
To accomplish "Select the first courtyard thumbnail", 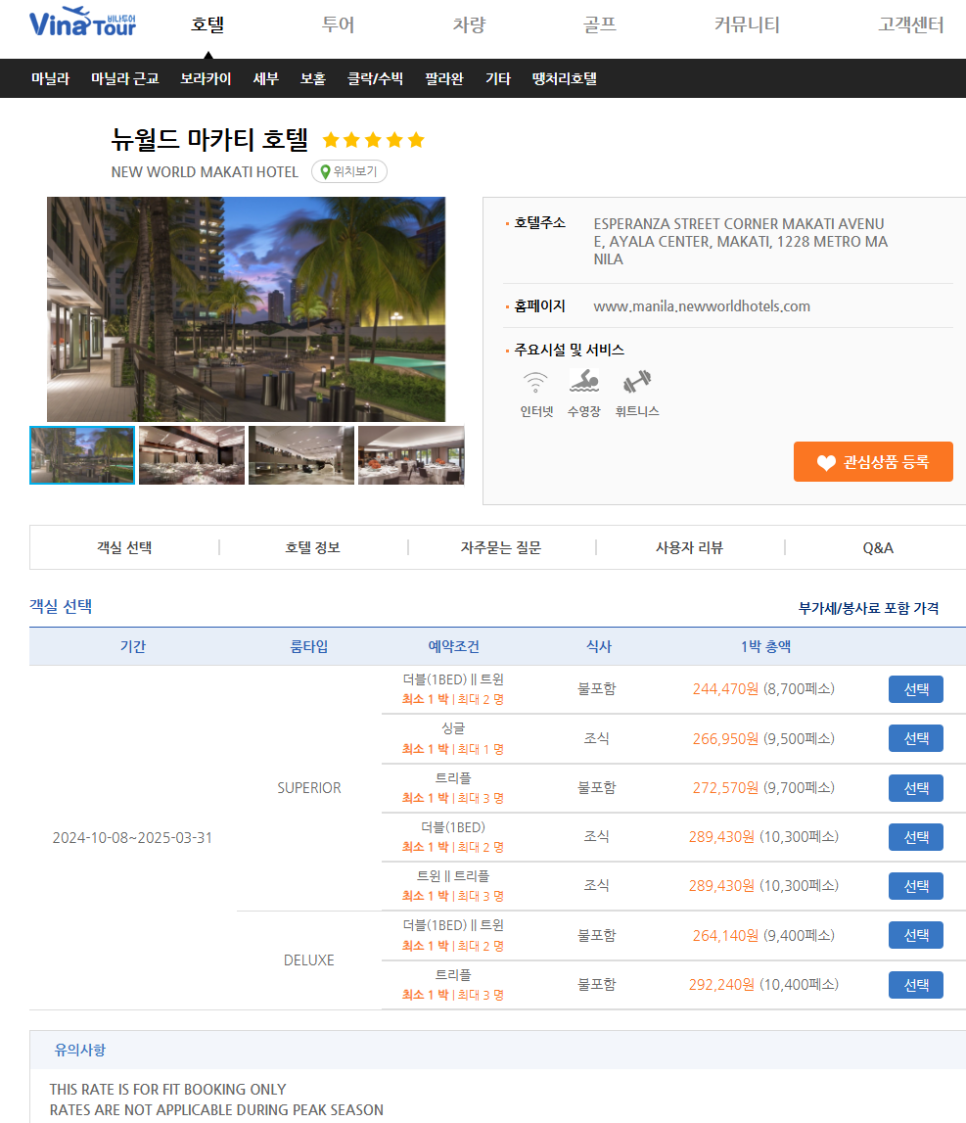I will point(82,456).
